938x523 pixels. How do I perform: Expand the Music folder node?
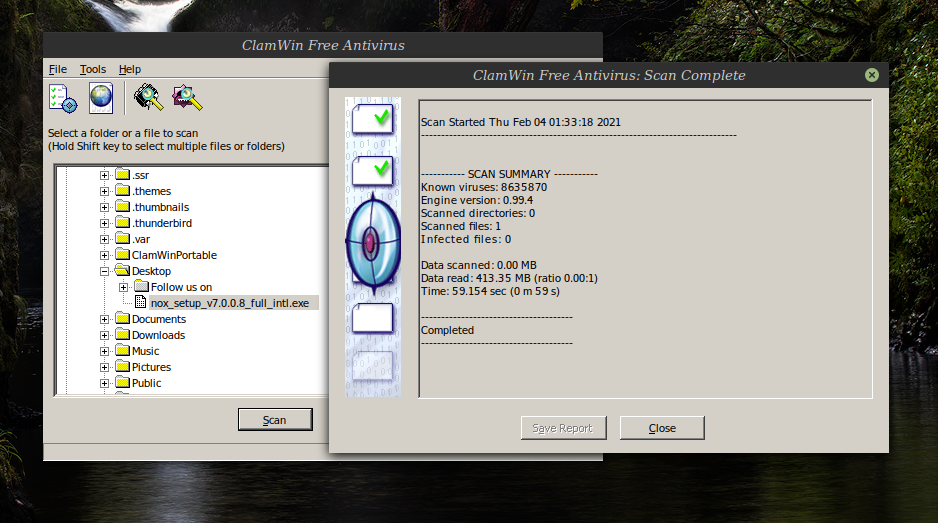click(104, 351)
